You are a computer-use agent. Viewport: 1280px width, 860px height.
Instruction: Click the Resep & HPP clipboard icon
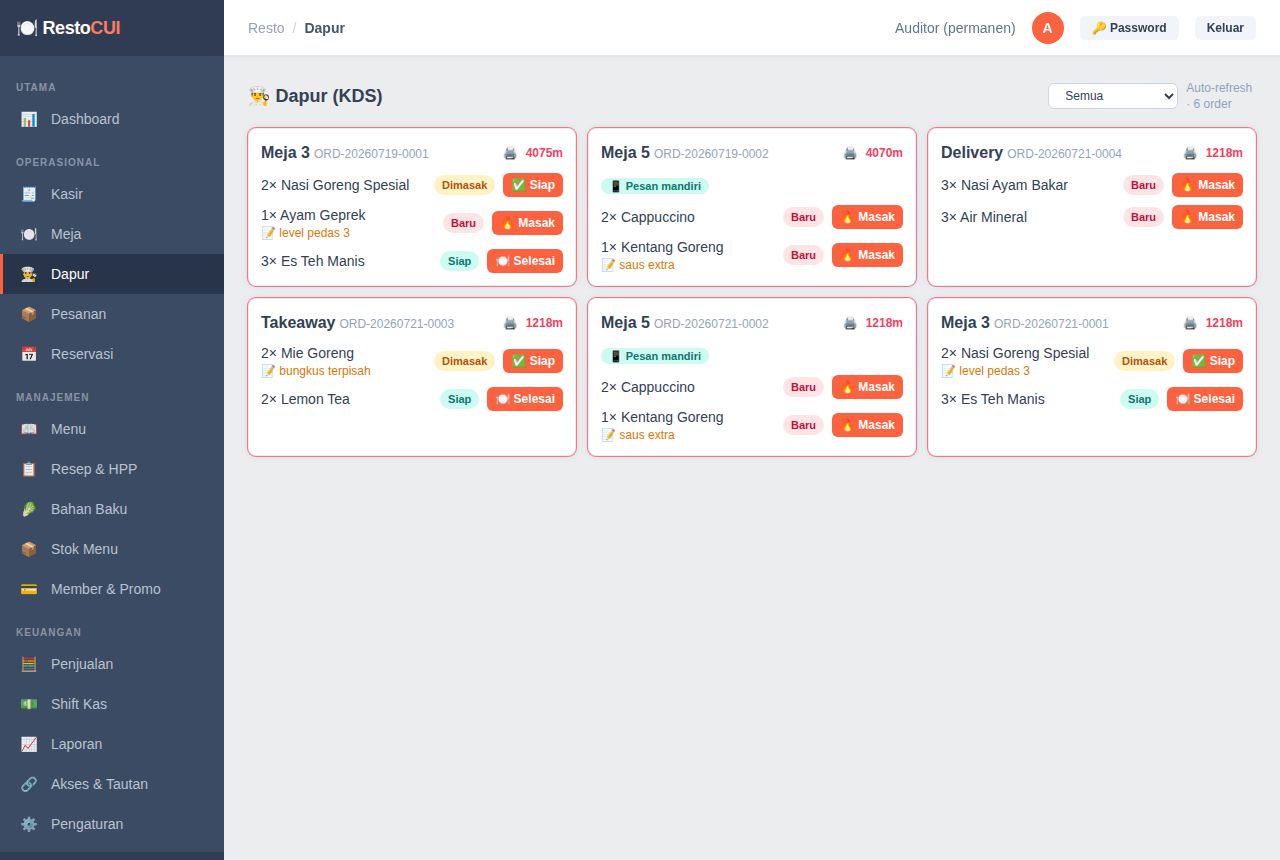(x=29, y=469)
